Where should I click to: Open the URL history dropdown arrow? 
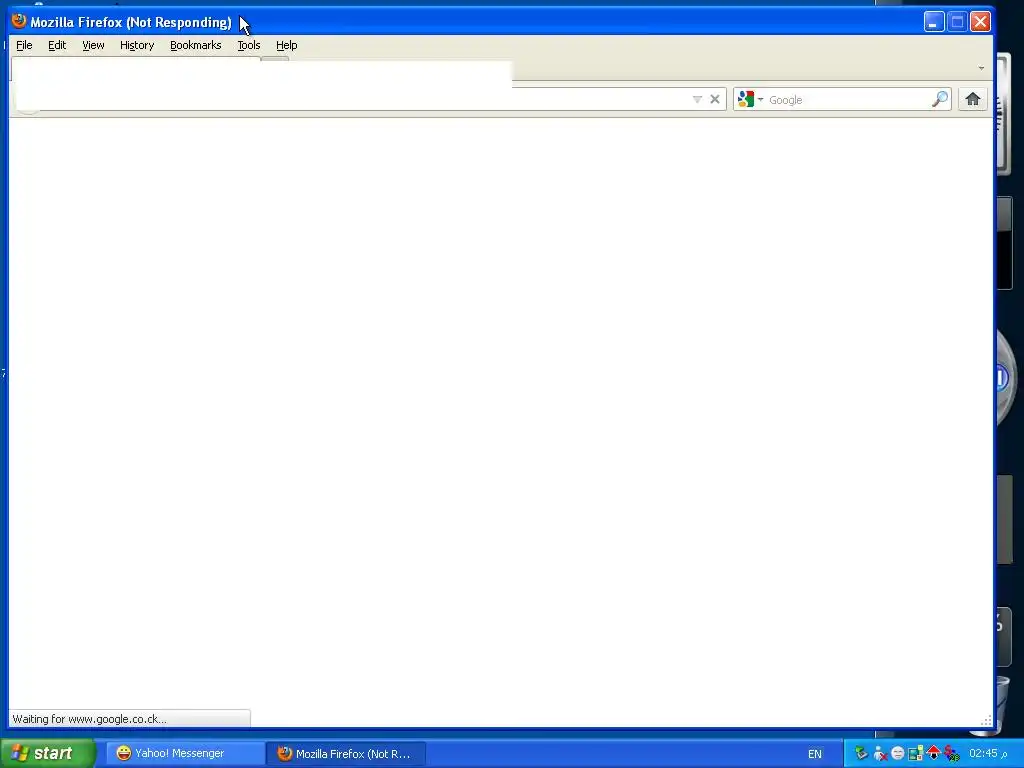coord(697,99)
